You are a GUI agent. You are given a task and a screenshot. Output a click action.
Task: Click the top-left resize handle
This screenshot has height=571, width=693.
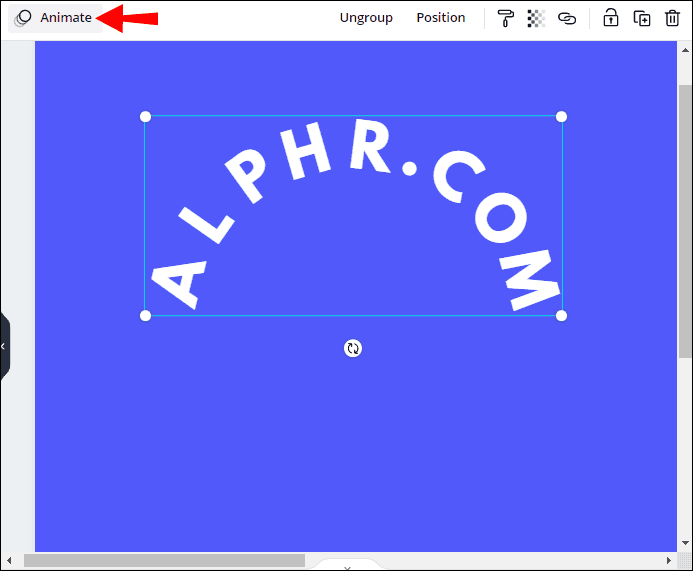pyautogui.click(x=146, y=117)
